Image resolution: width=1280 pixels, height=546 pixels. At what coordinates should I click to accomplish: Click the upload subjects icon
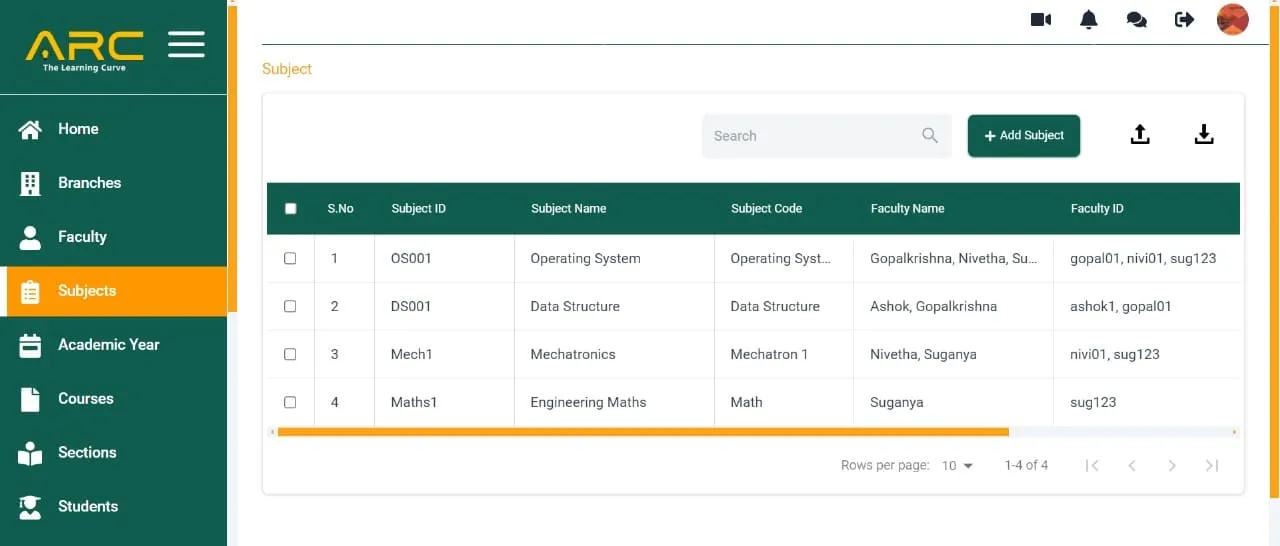pos(1140,135)
